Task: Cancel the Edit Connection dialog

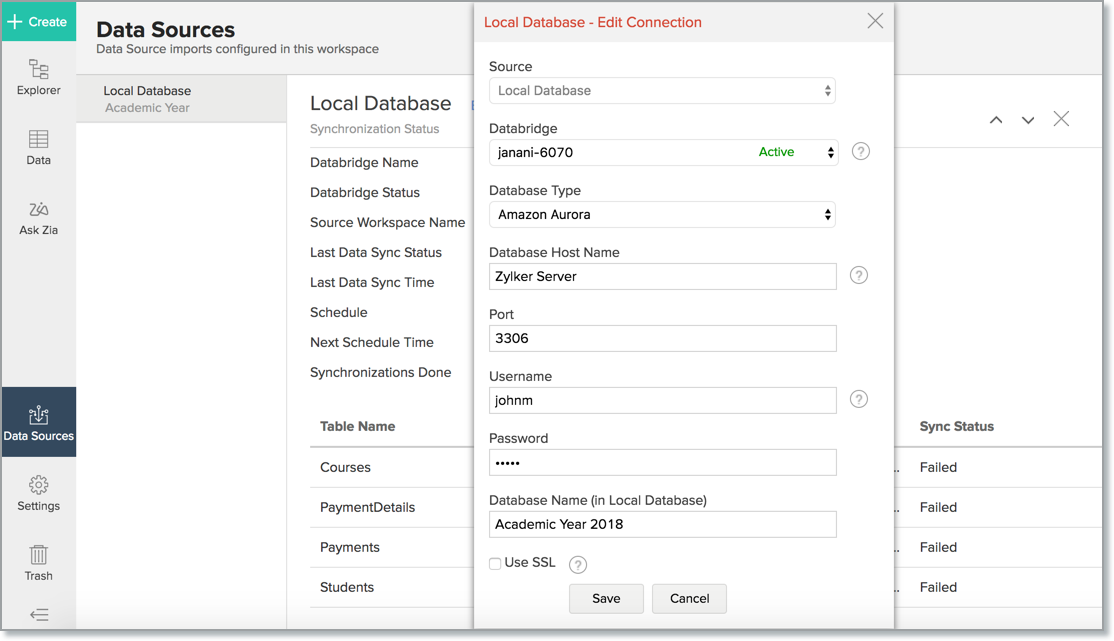Action: point(689,599)
